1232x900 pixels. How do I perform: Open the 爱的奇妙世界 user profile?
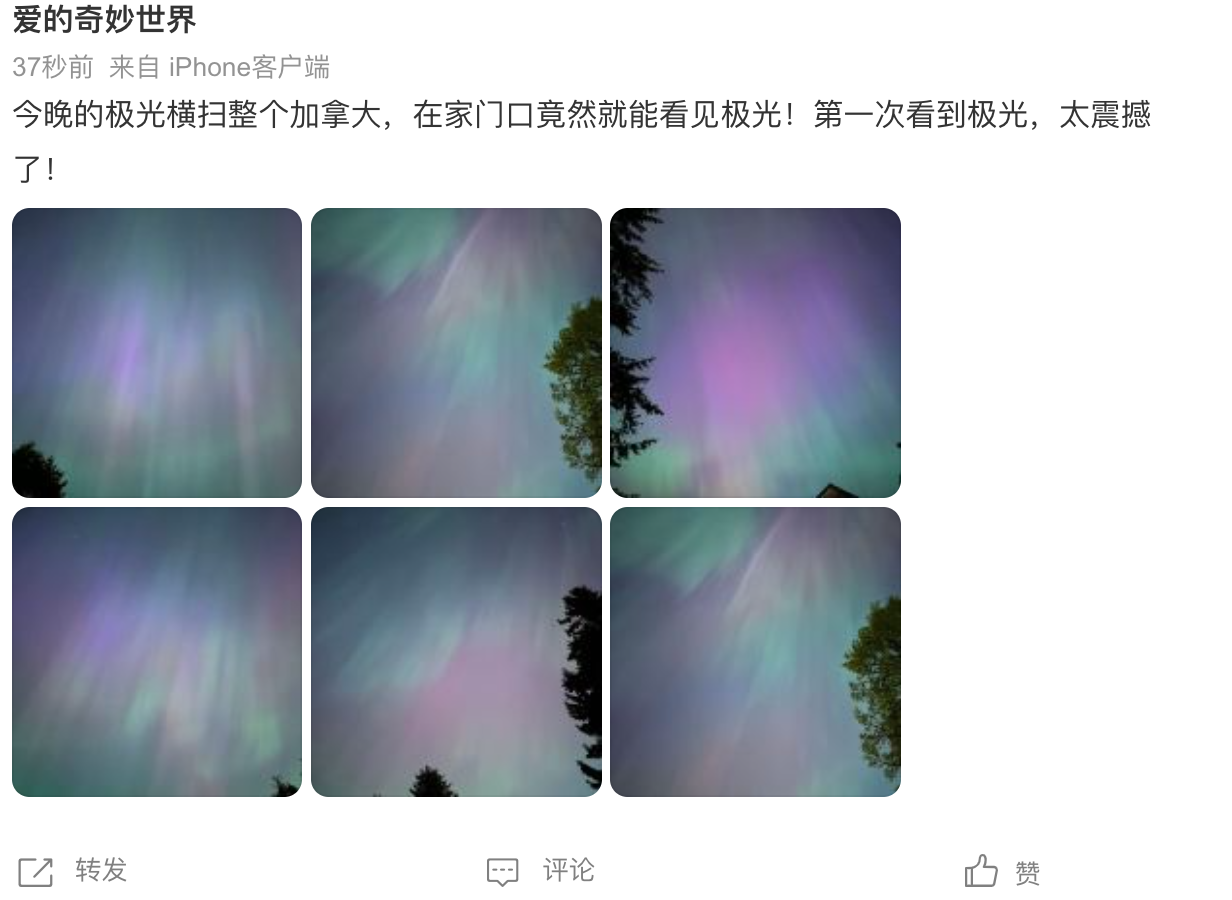(x=104, y=18)
